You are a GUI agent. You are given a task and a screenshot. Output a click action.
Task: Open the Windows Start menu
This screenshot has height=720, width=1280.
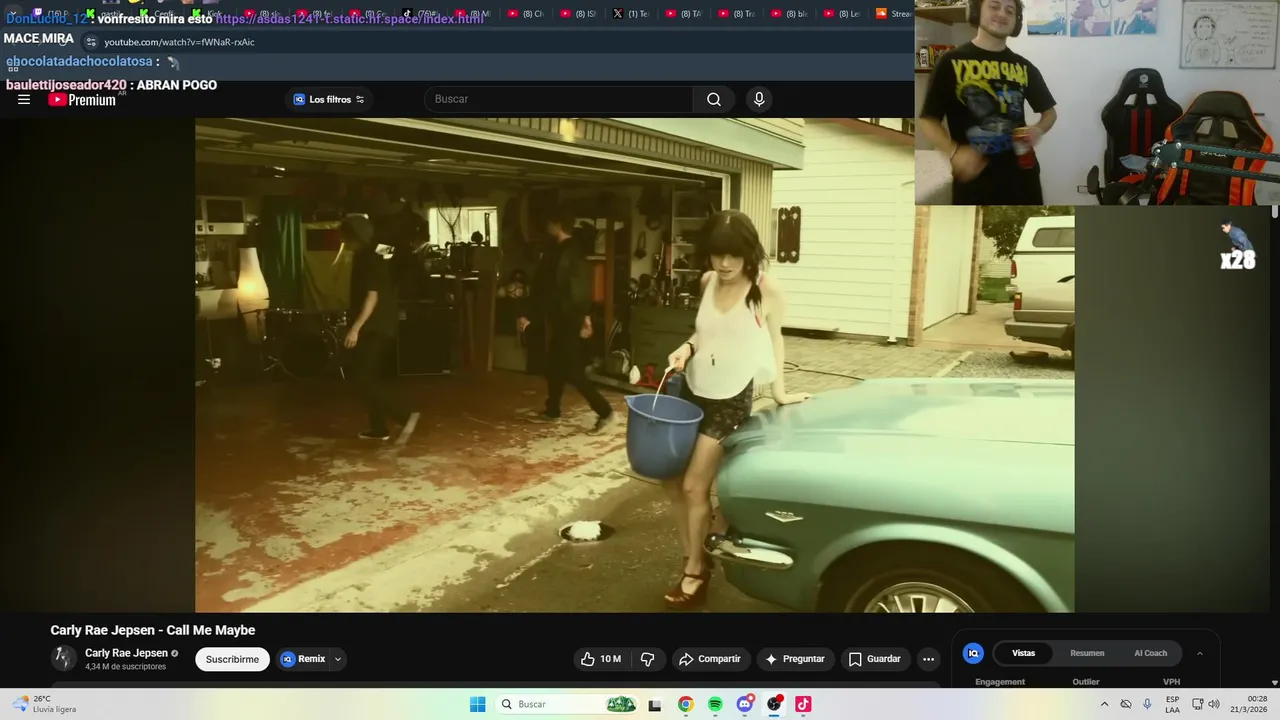tap(478, 704)
